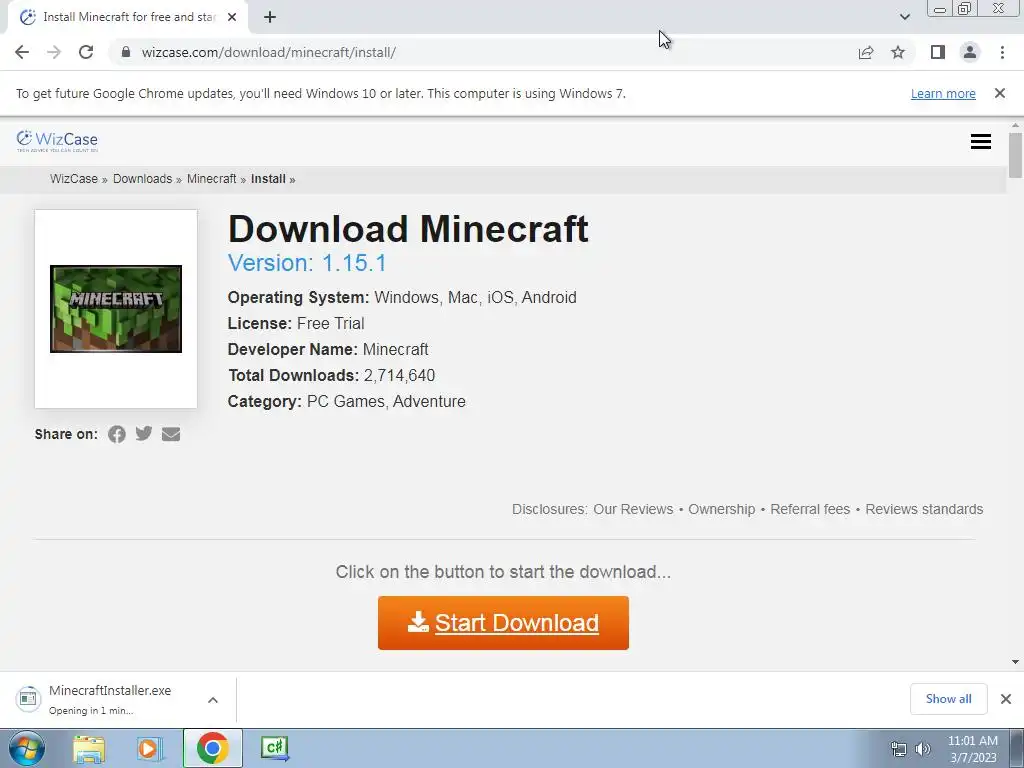Open the Chrome three-dot menu
1024x768 pixels.
pyautogui.click(x=1002, y=52)
